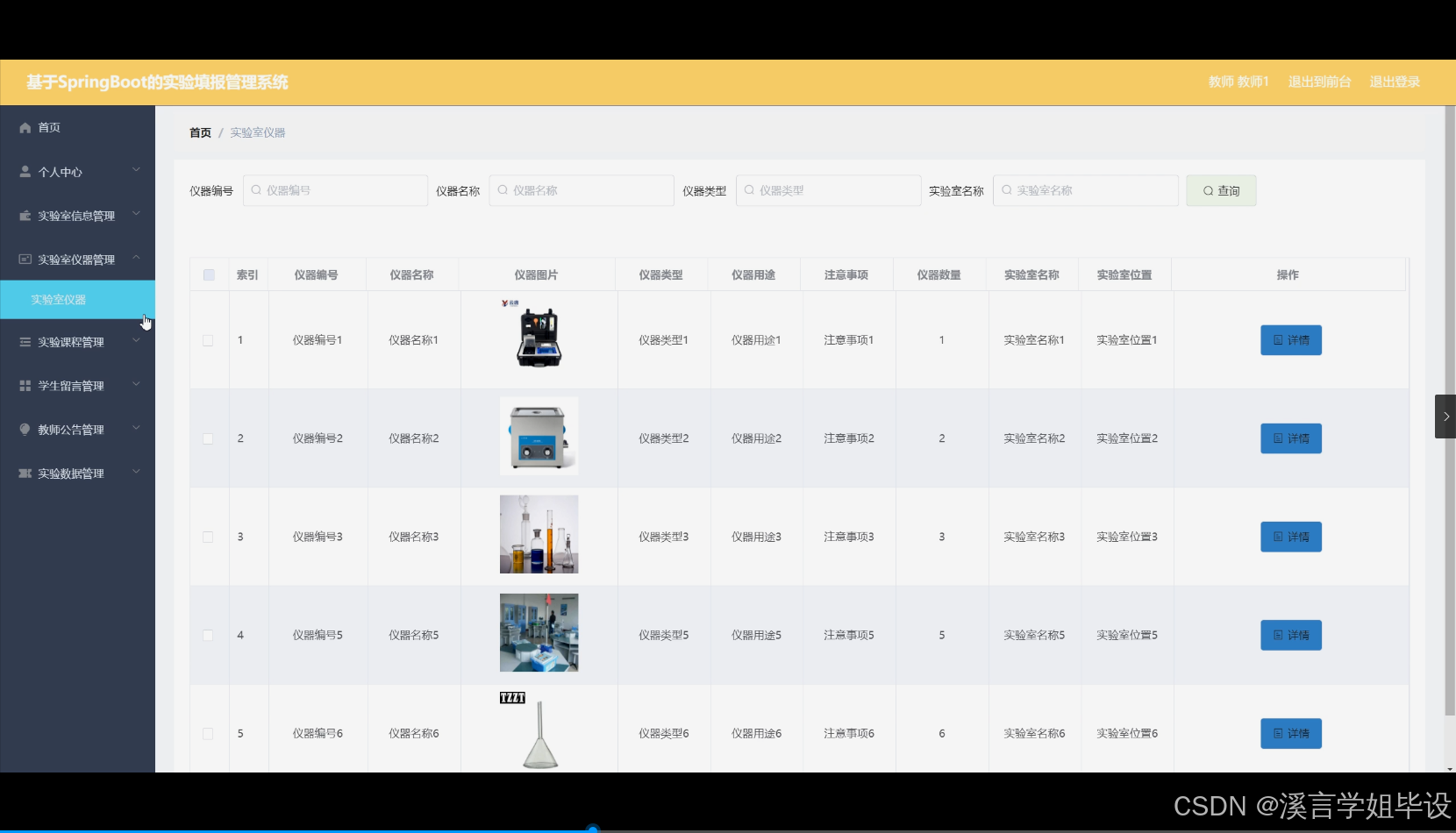Check the checkbox for row 仪器编号6

point(208,734)
